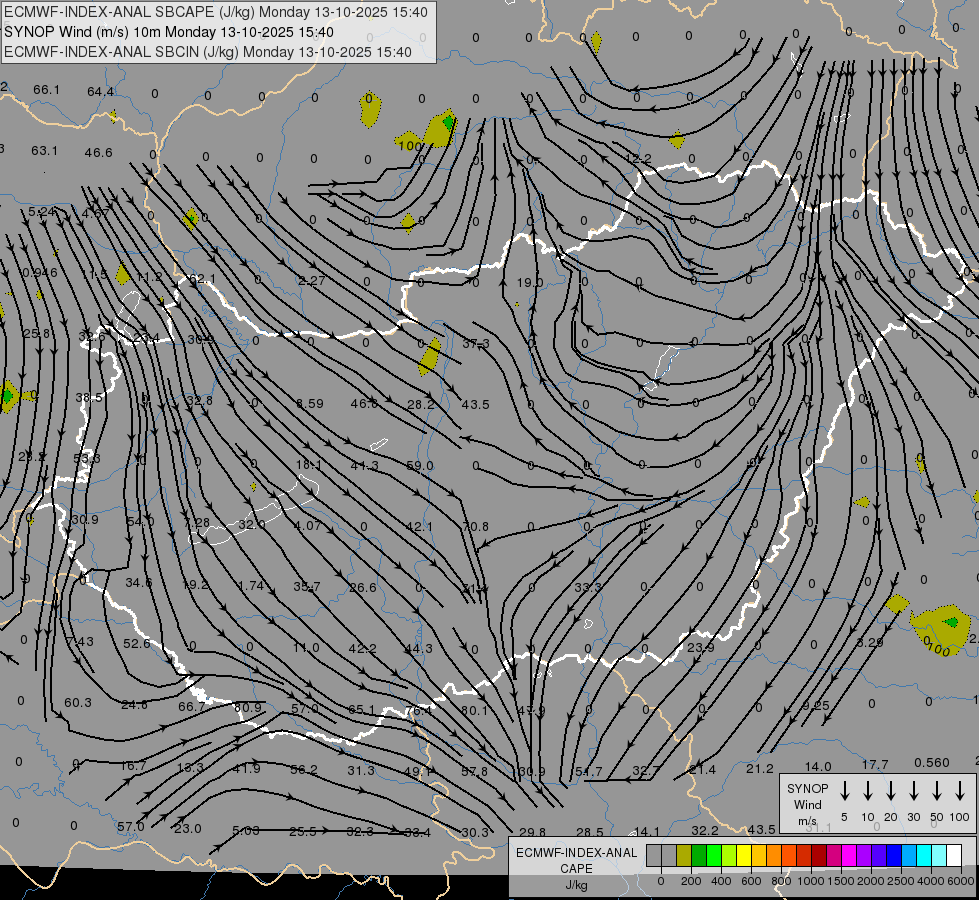Screen dimensions: 979x900
Task: Click the SBCIN header title line
Action: point(208,52)
